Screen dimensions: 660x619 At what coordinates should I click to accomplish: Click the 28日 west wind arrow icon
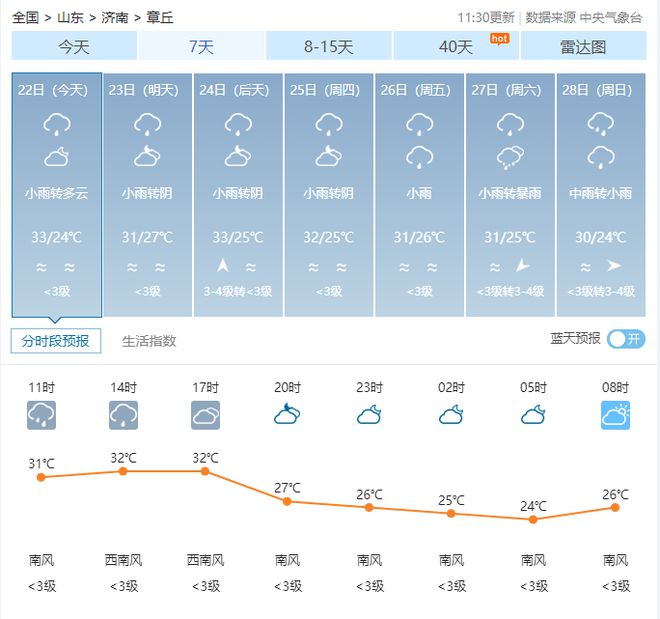tap(614, 266)
